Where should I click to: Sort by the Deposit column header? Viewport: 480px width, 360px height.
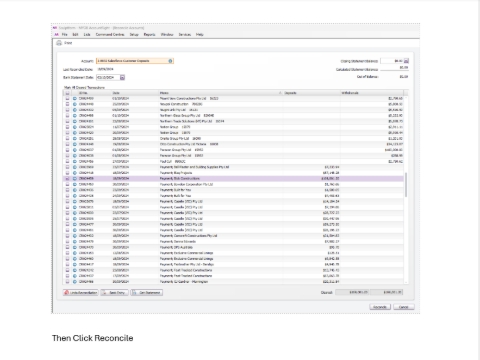pyautogui.click(x=312, y=93)
